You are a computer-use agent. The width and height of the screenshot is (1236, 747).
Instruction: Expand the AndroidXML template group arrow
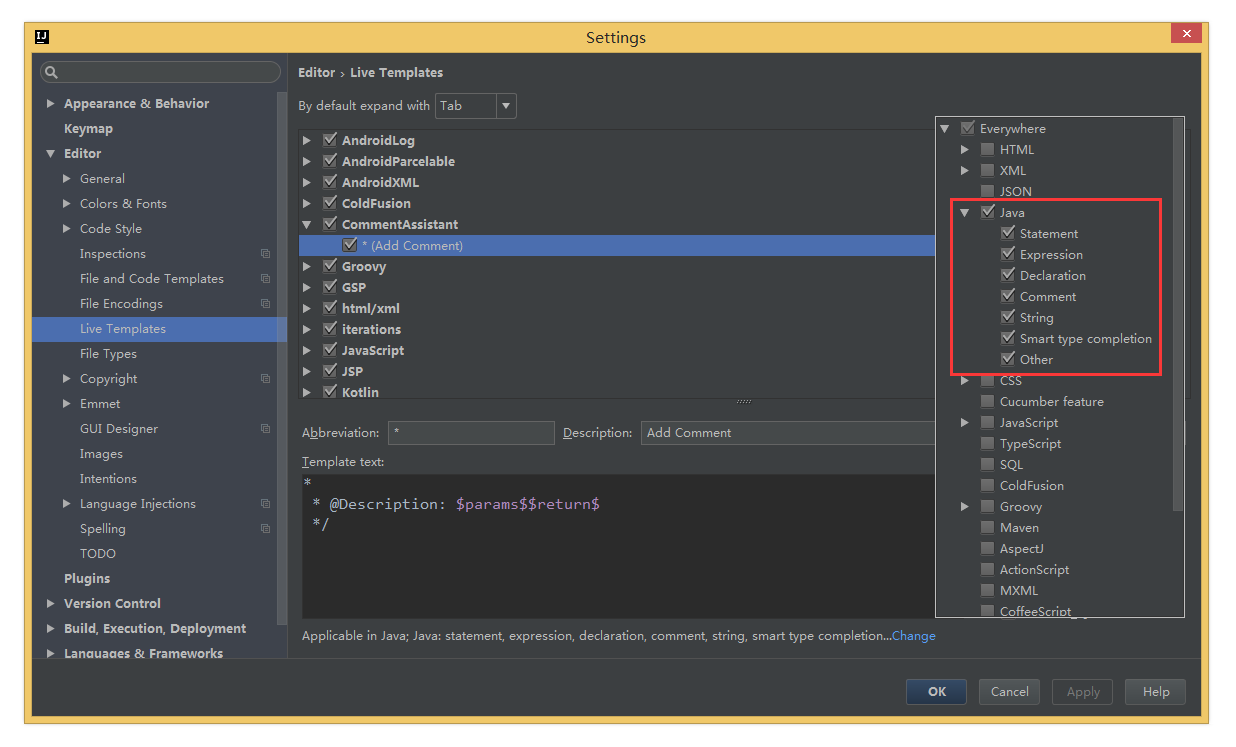pyautogui.click(x=307, y=183)
